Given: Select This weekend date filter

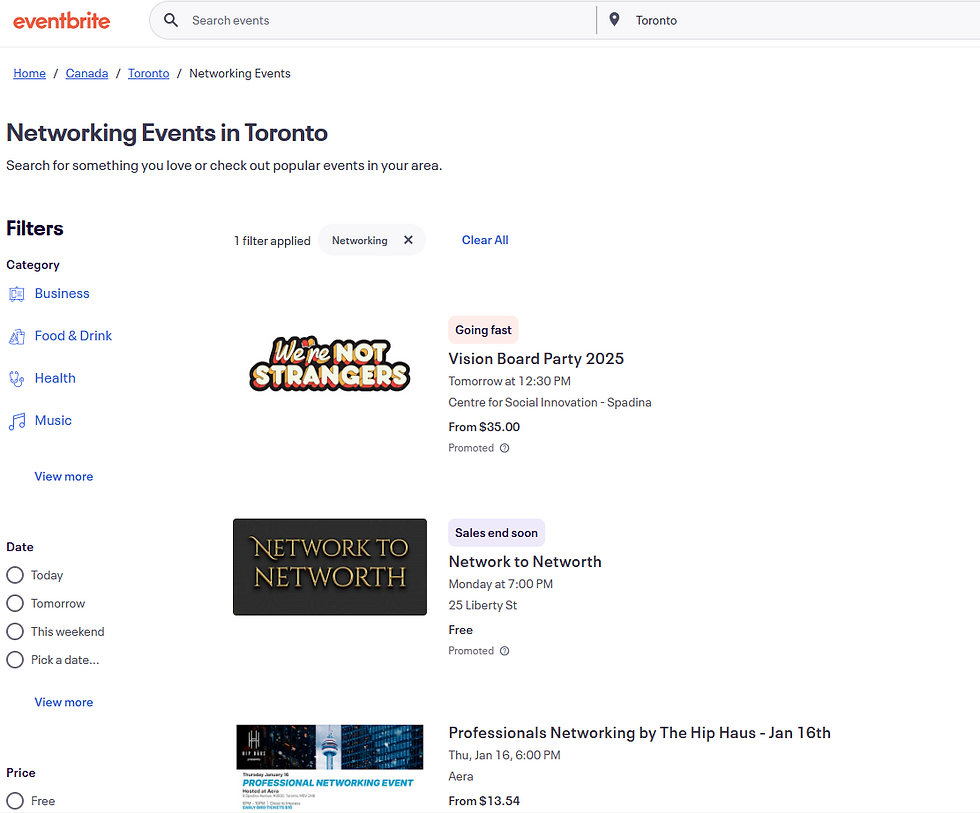Looking at the screenshot, I should 15,631.
